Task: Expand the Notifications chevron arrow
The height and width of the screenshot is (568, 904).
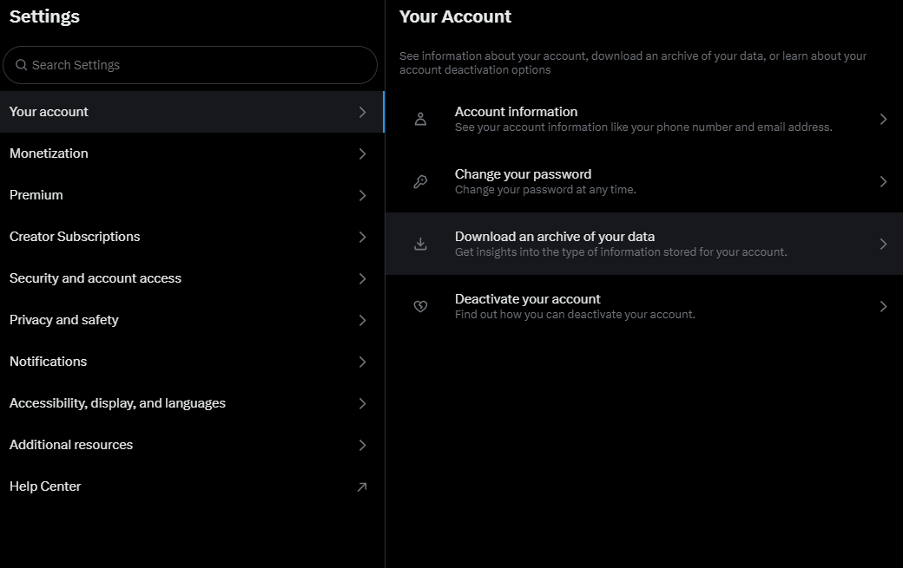Action: click(x=362, y=362)
